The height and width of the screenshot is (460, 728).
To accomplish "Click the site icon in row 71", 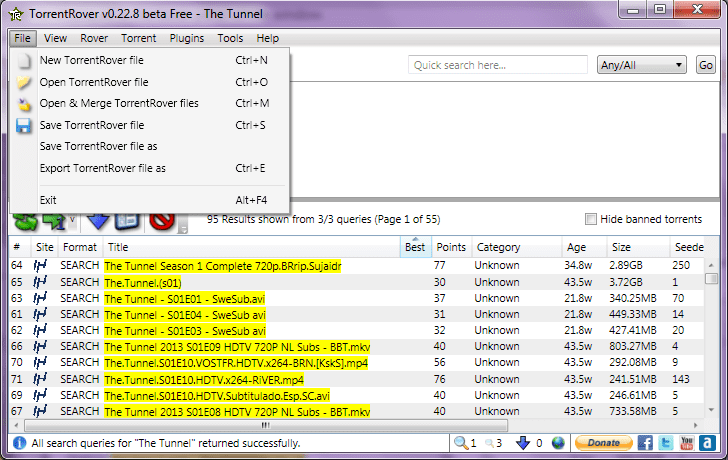I will point(40,379).
